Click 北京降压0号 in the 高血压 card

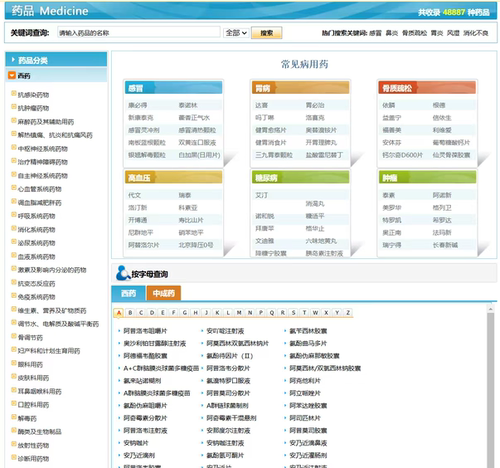point(196,245)
